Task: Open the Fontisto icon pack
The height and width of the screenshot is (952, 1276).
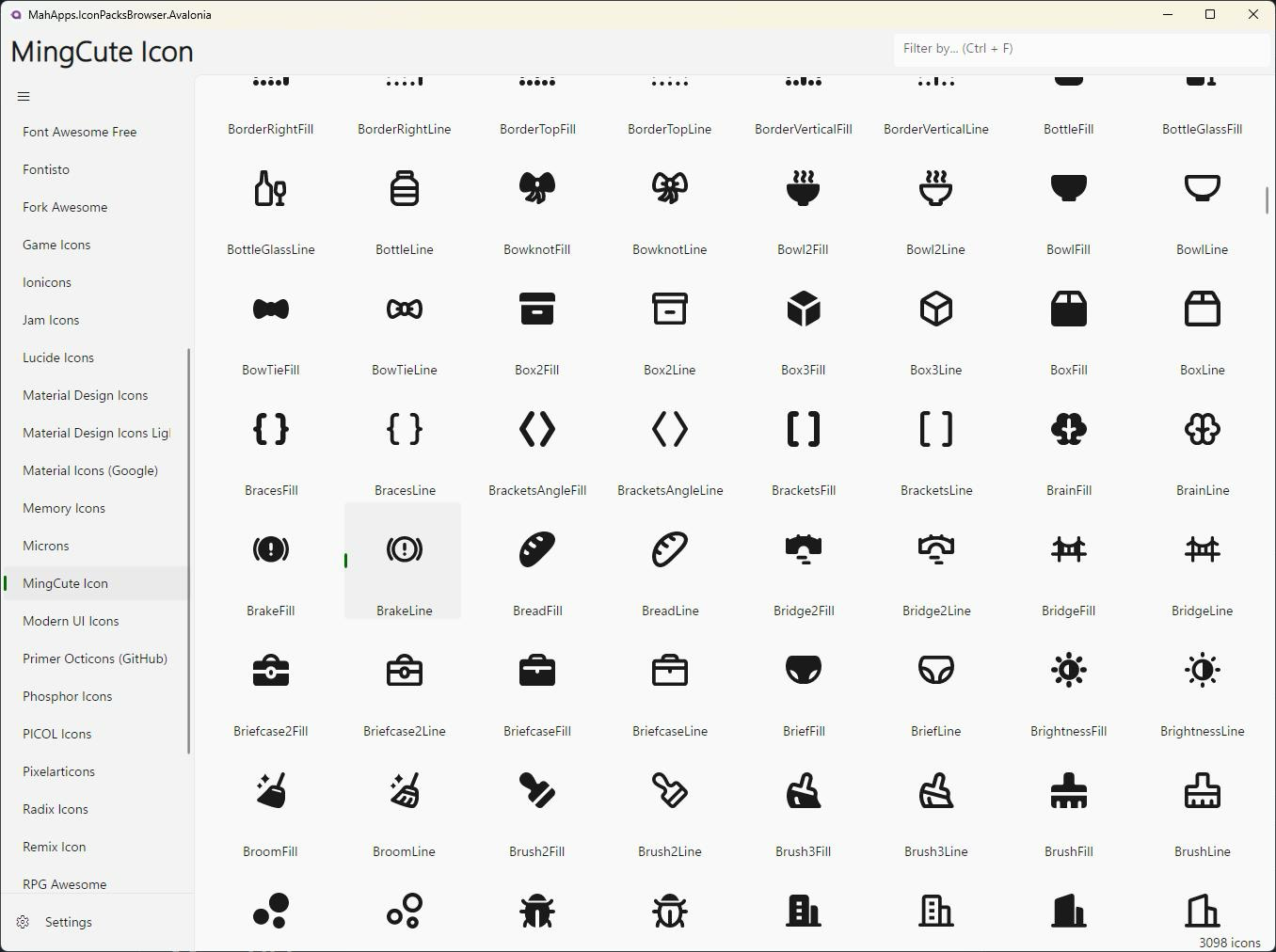Action: click(97, 169)
